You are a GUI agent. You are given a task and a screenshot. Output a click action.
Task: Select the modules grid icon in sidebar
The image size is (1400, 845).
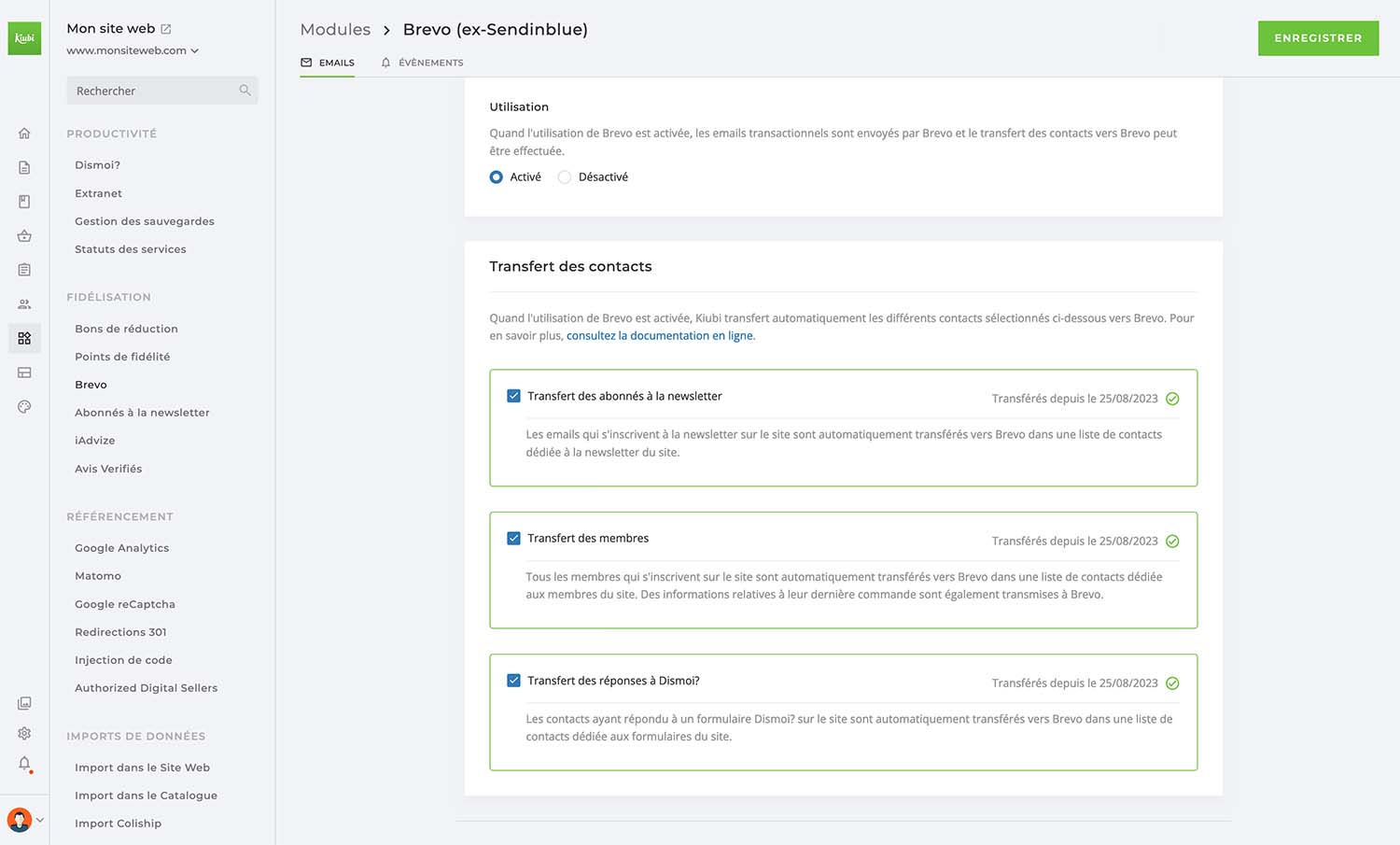coord(24,338)
